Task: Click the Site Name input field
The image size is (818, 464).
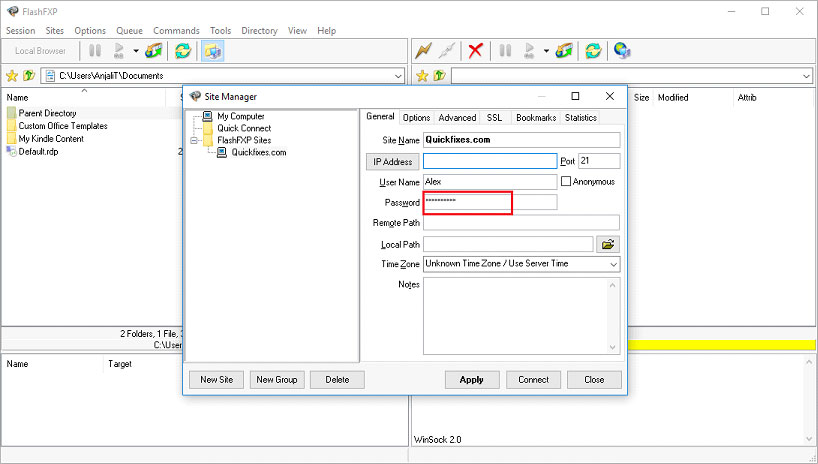Action: pos(521,140)
